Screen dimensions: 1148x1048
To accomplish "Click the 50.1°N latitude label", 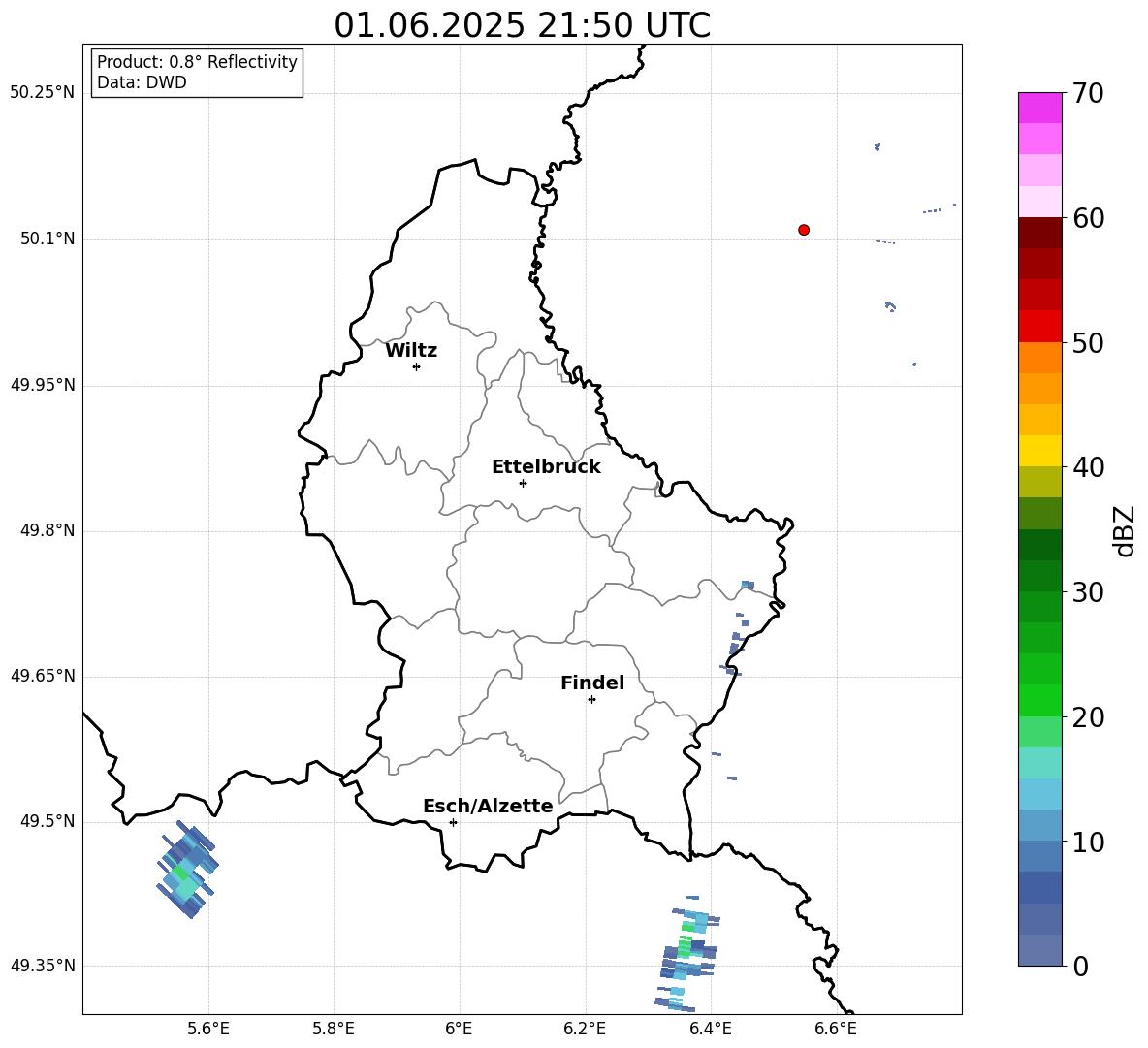I will coord(48,238).
